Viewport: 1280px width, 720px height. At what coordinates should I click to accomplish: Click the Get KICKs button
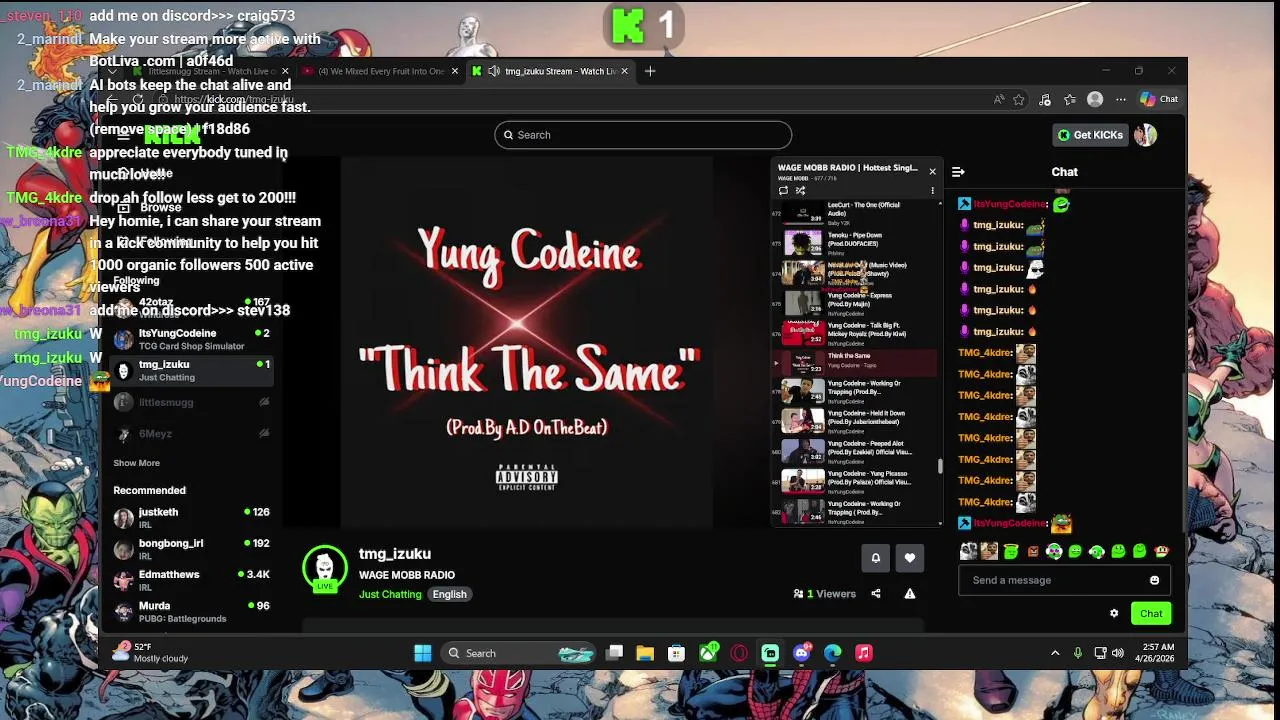point(1091,135)
